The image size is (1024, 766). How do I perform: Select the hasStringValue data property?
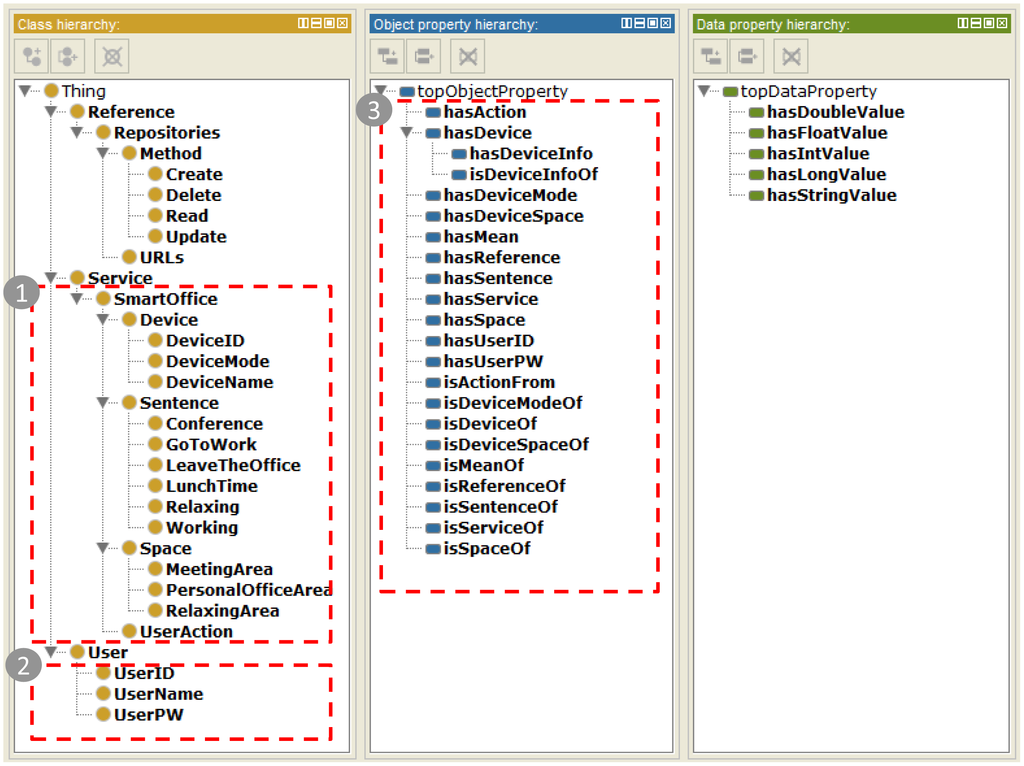(x=831, y=196)
